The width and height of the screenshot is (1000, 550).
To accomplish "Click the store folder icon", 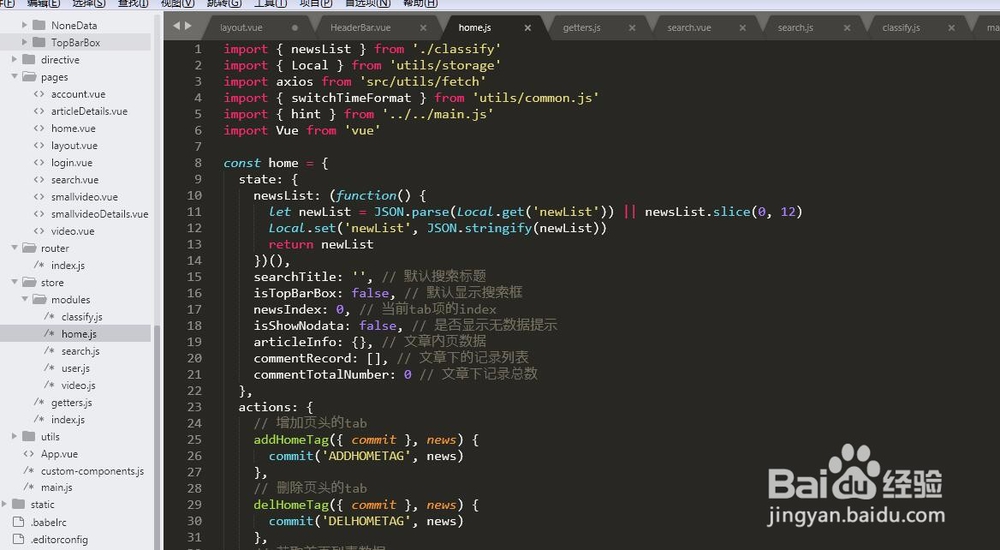I will tap(29, 282).
